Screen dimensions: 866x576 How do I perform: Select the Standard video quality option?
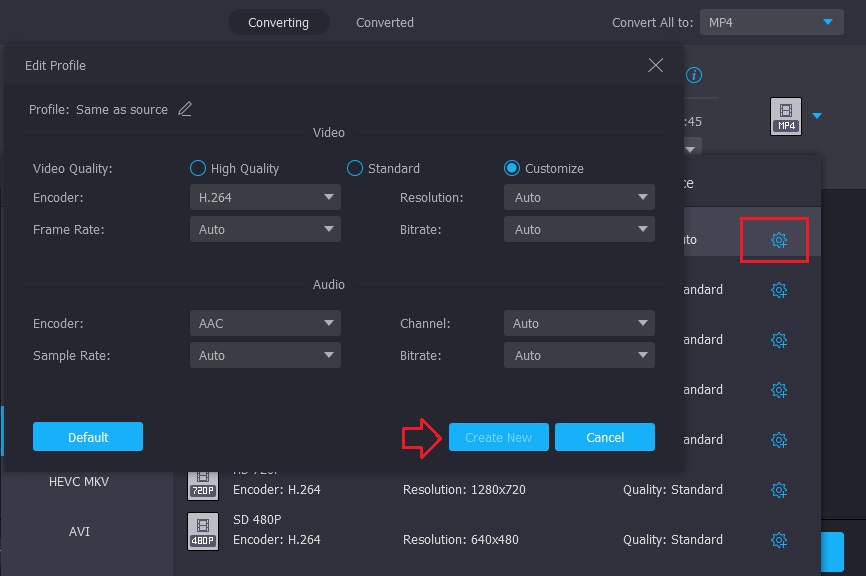(355, 168)
